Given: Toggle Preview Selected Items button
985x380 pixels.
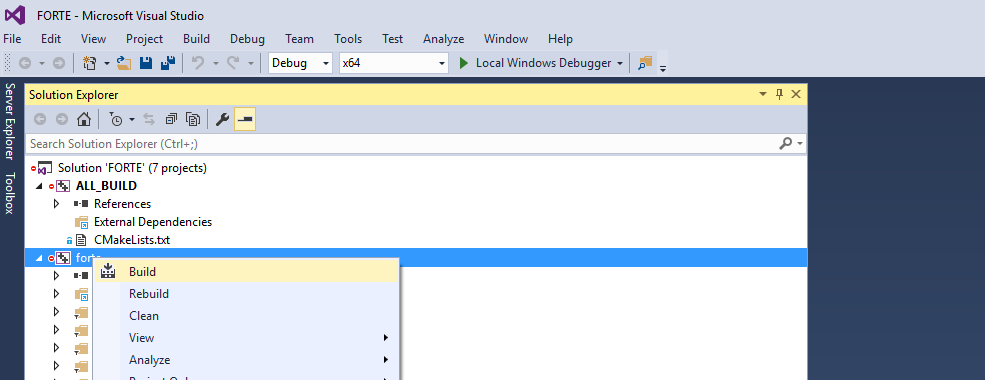Looking at the screenshot, I should [x=244, y=119].
